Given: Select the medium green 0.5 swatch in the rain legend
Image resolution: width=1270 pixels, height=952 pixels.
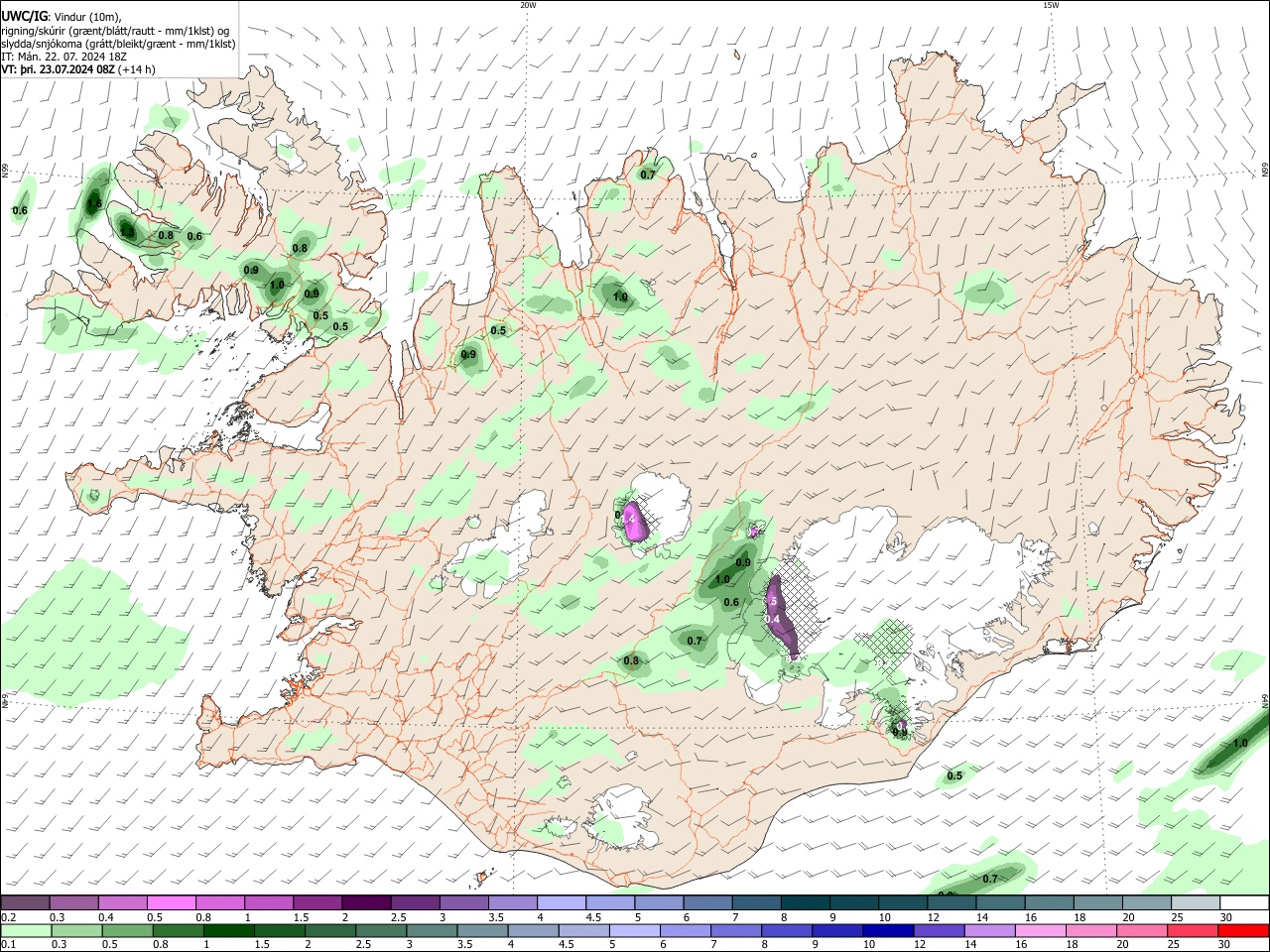Looking at the screenshot, I should click(x=127, y=930).
